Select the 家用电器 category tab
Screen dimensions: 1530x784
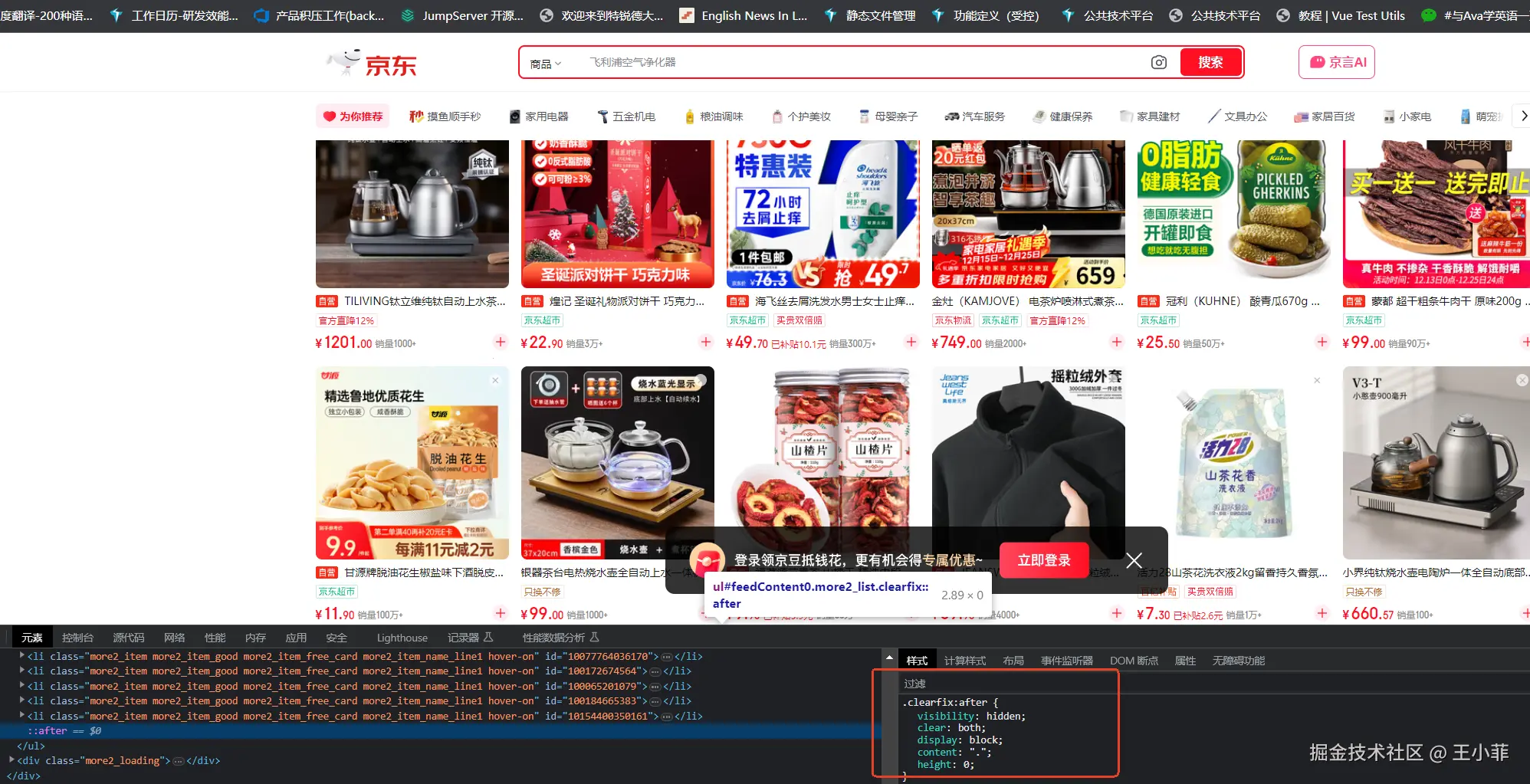tap(539, 116)
